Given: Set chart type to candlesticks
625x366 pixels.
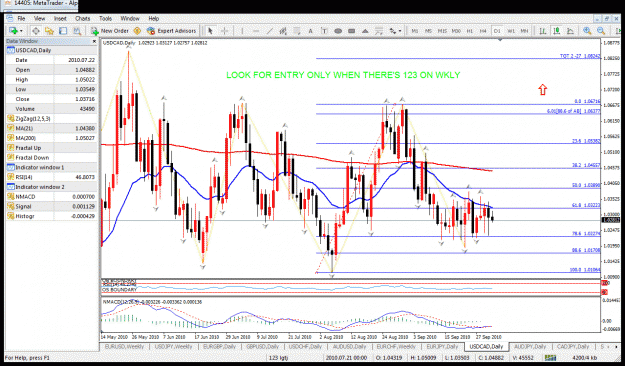Looking at the screenshot, I should (556, 31).
